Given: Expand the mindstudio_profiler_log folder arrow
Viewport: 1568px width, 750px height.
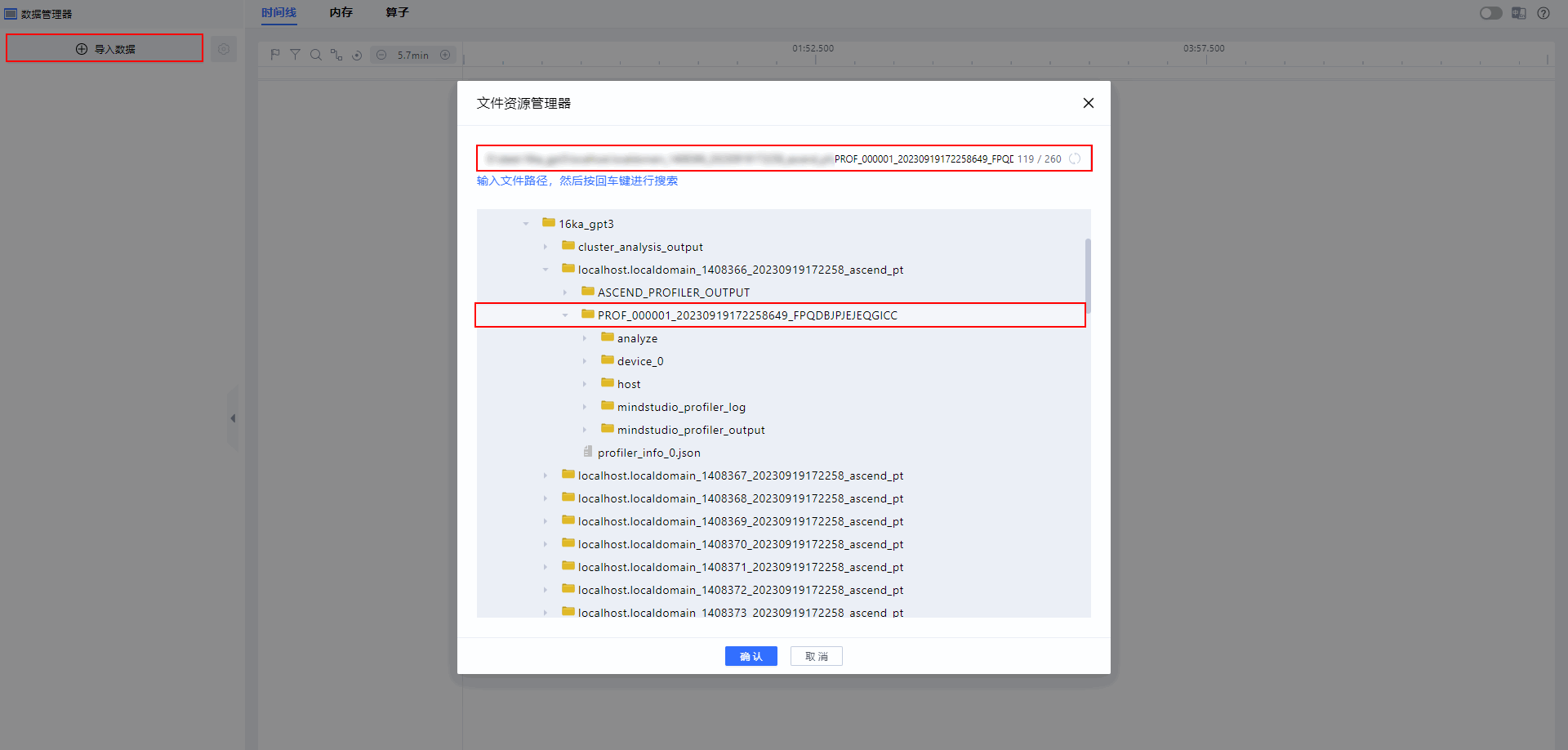Looking at the screenshot, I should pos(585,407).
